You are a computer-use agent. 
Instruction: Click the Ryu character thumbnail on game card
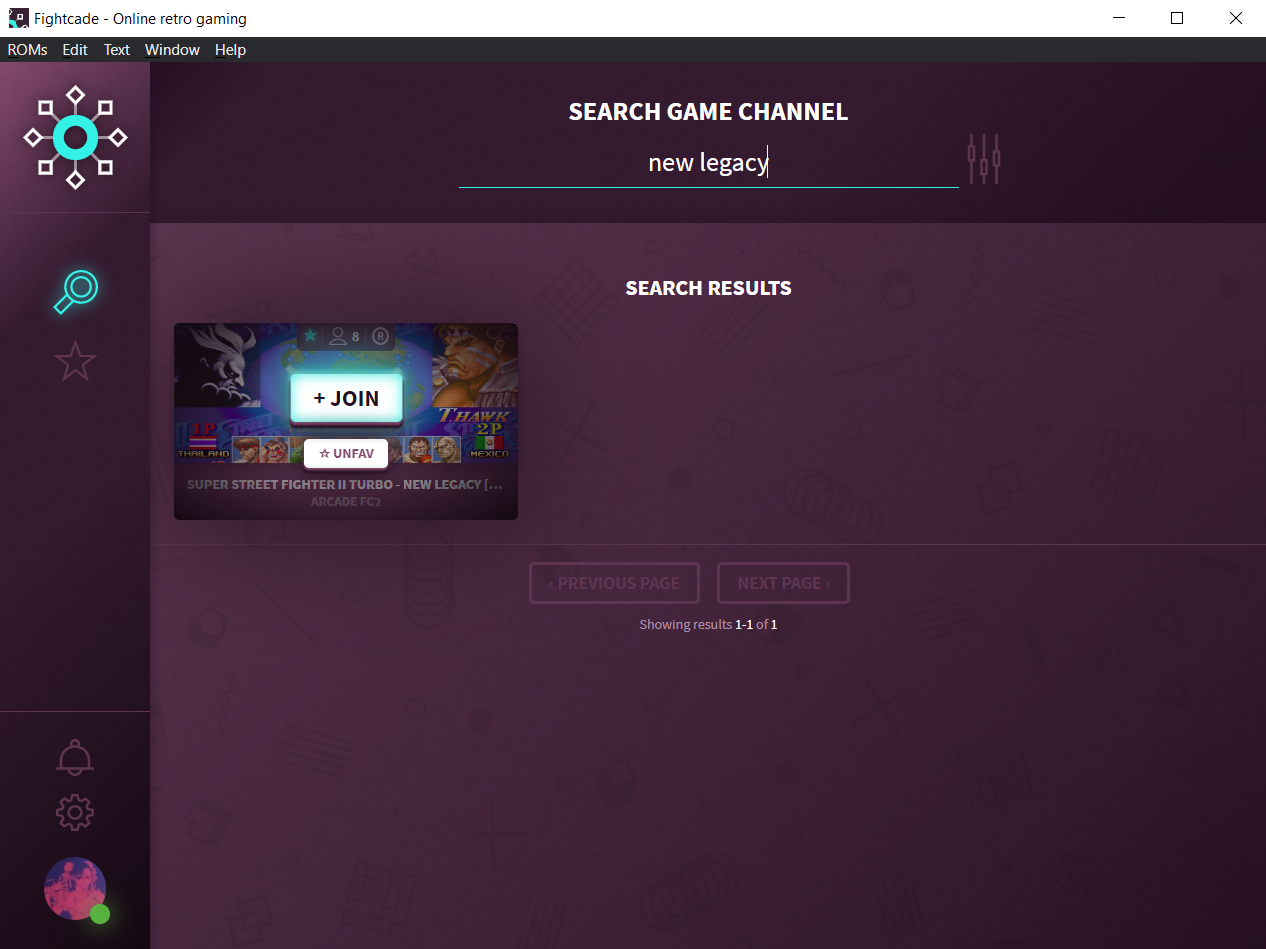[246, 449]
